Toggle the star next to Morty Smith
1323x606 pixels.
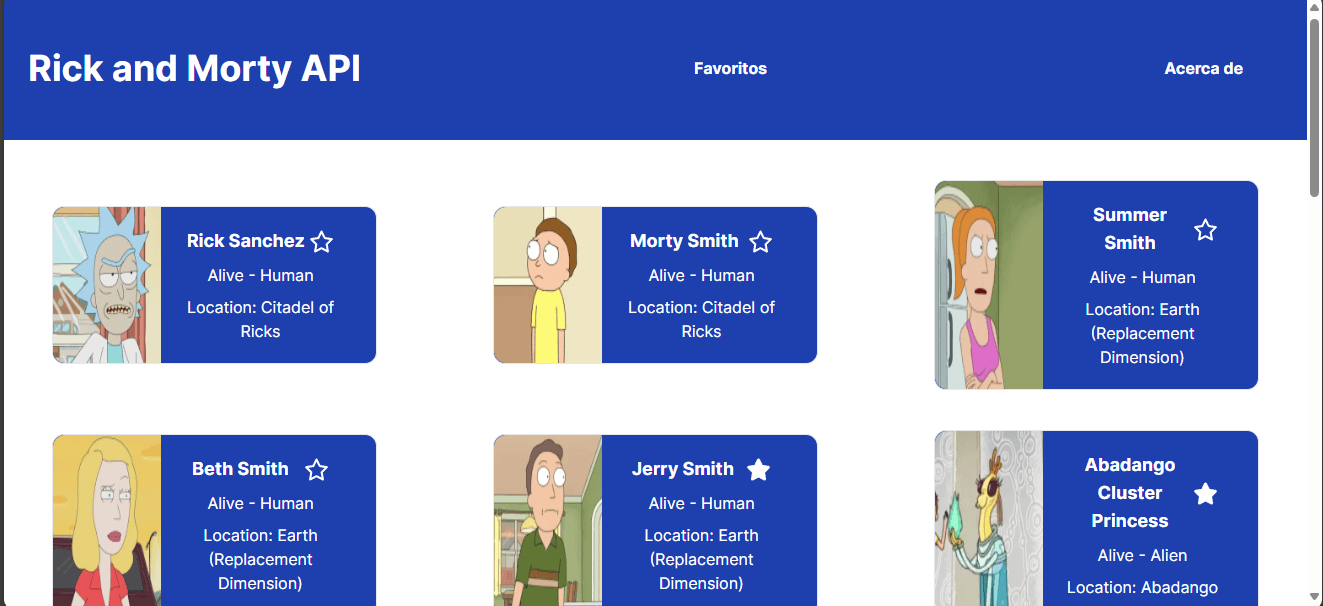[761, 242]
